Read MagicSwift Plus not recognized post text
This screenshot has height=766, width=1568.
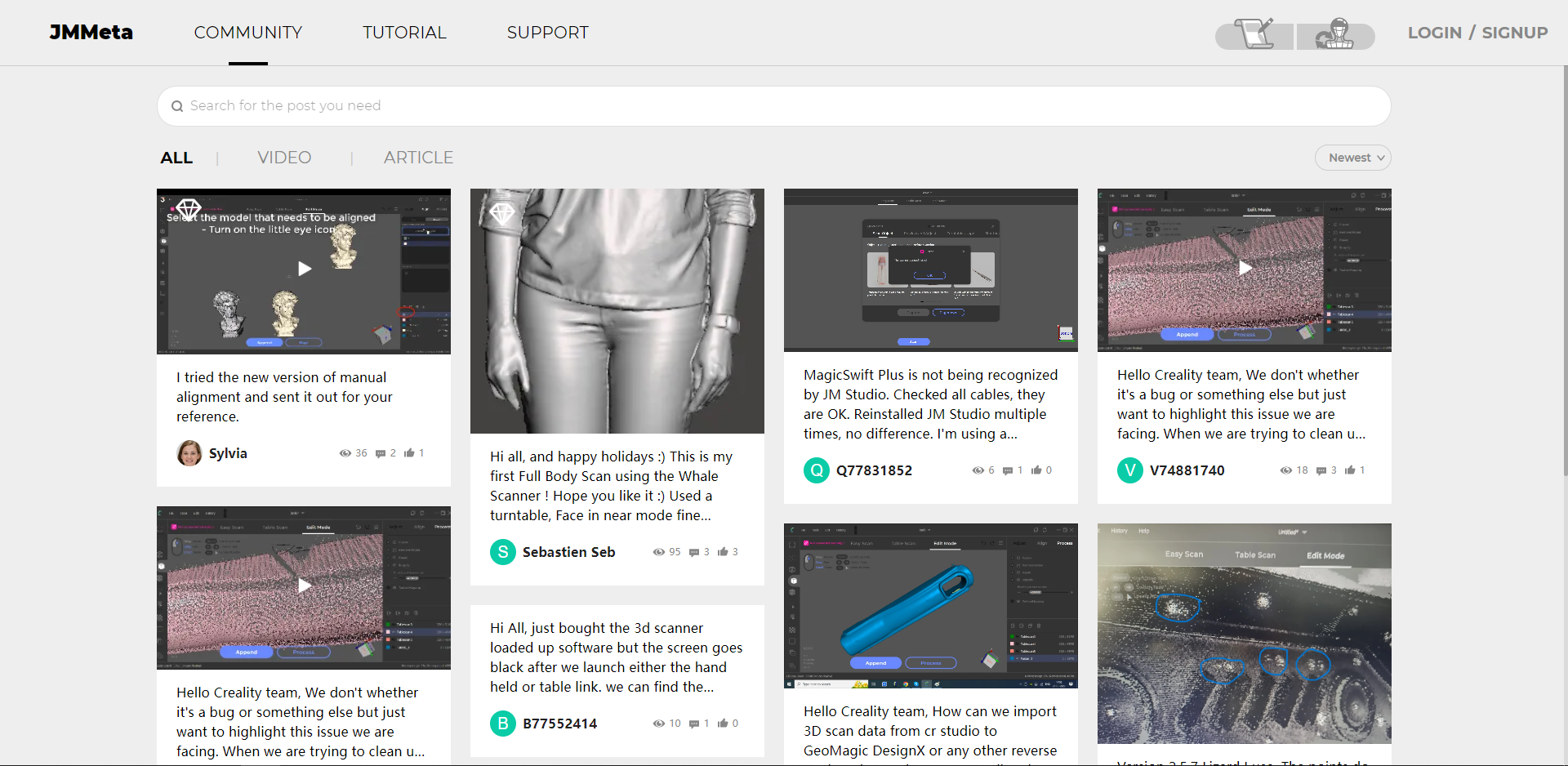pos(930,404)
